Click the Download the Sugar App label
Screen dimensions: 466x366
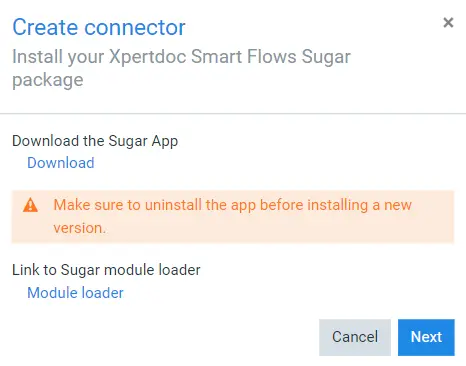coord(95,141)
